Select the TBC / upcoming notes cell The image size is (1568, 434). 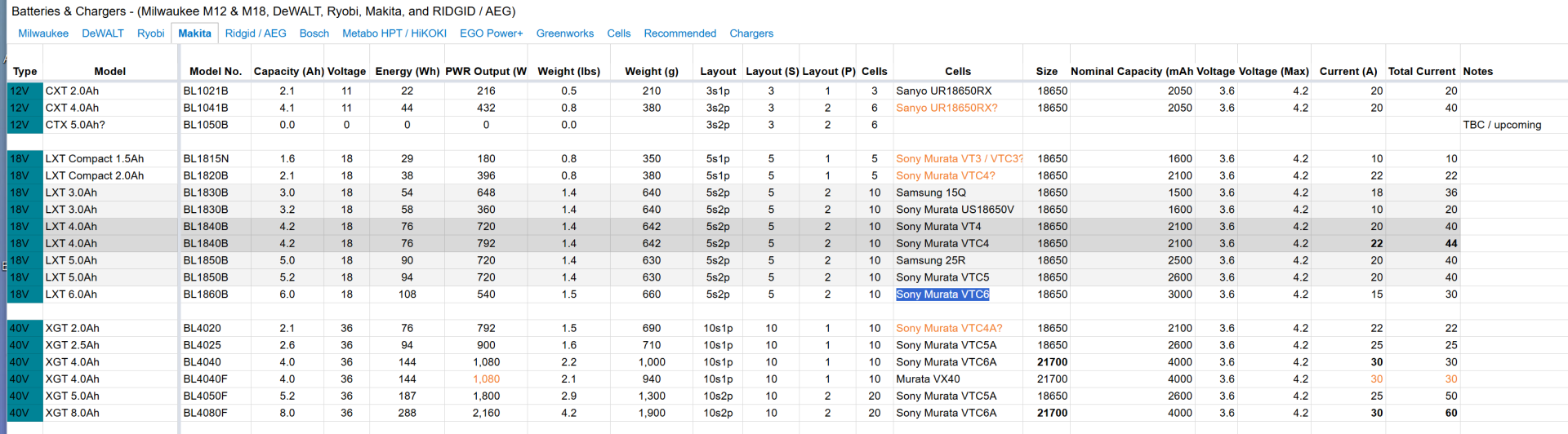pos(1502,125)
